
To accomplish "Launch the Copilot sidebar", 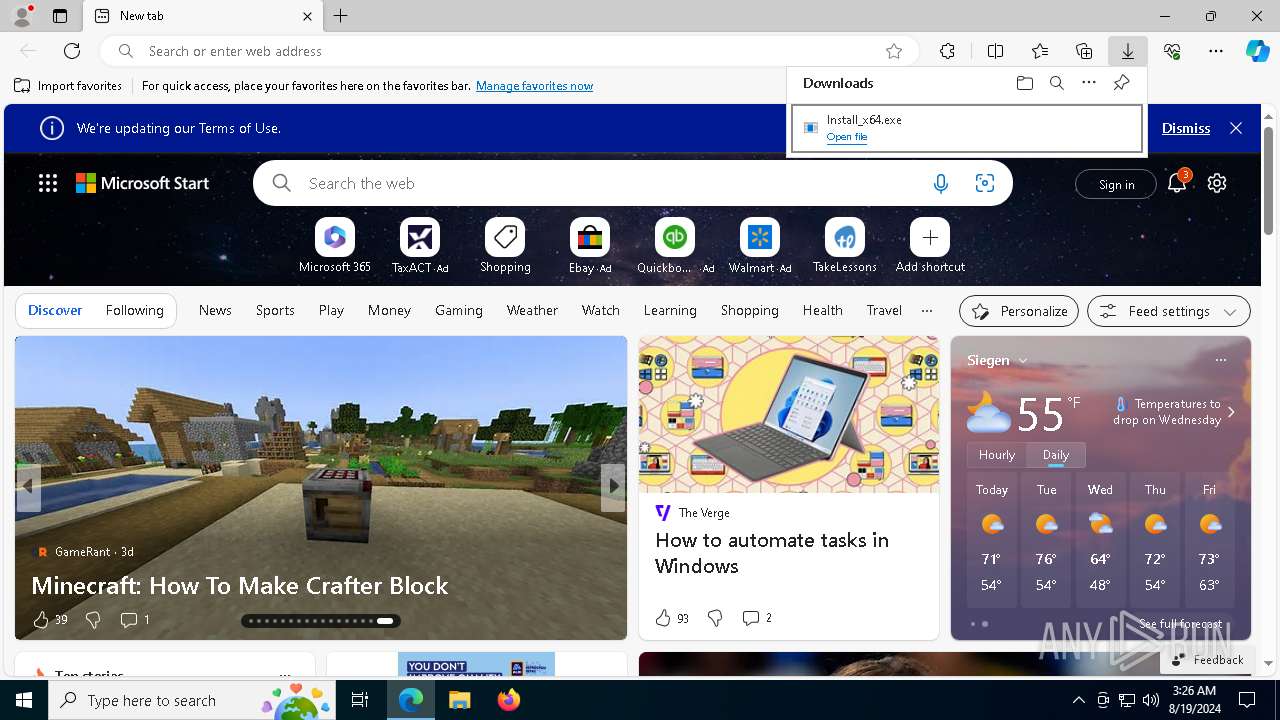I will pyautogui.click(x=1258, y=51).
